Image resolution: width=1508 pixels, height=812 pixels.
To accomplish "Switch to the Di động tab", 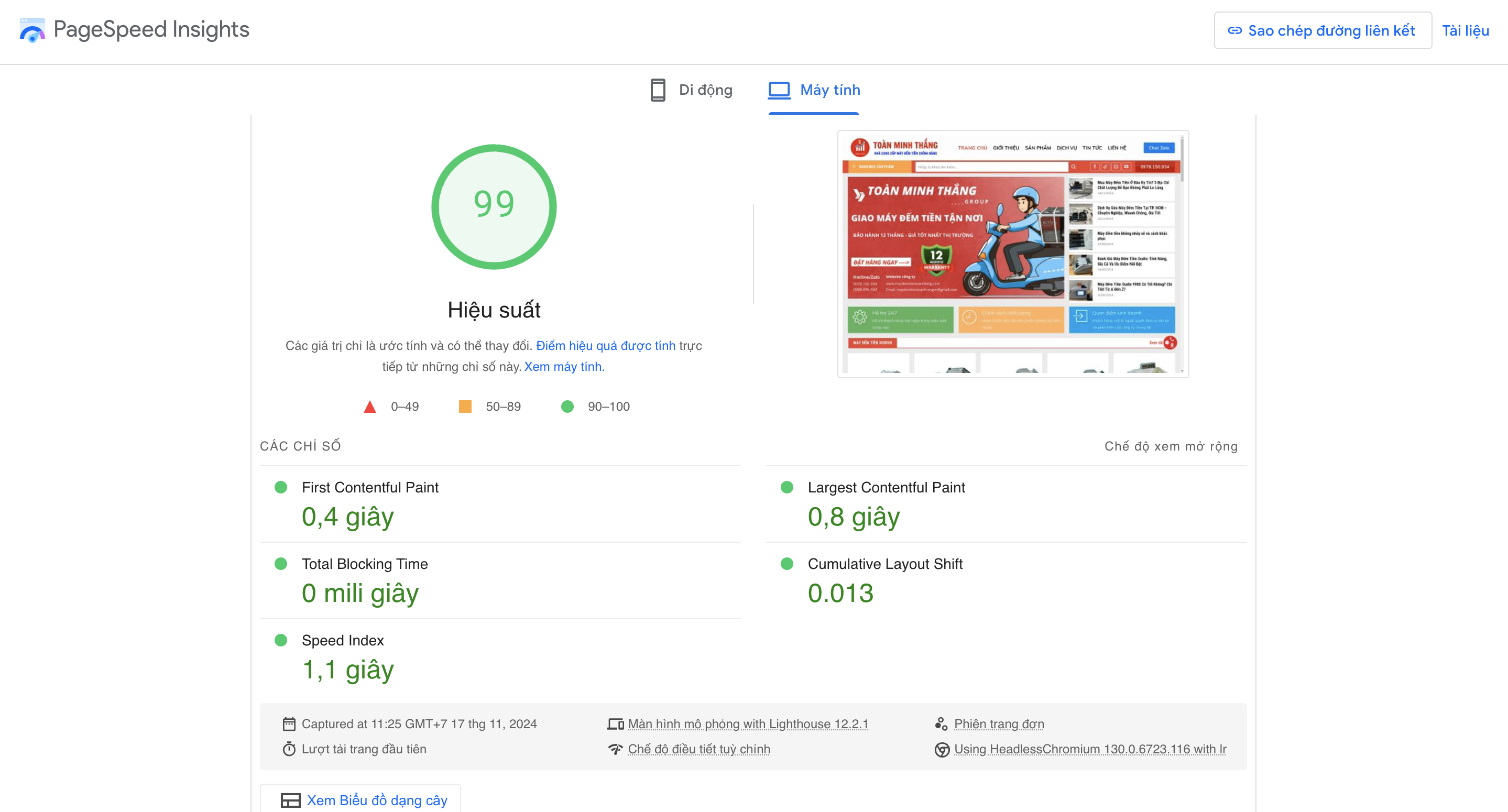I will (692, 90).
